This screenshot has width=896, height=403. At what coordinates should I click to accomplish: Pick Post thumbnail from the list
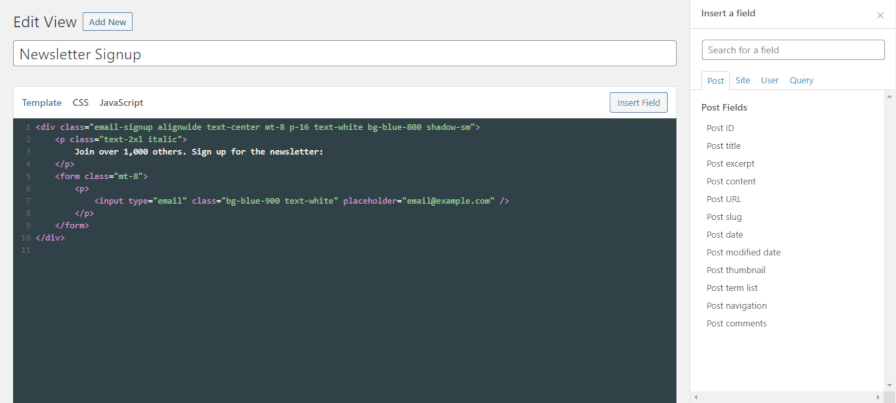click(x=735, y=270)
